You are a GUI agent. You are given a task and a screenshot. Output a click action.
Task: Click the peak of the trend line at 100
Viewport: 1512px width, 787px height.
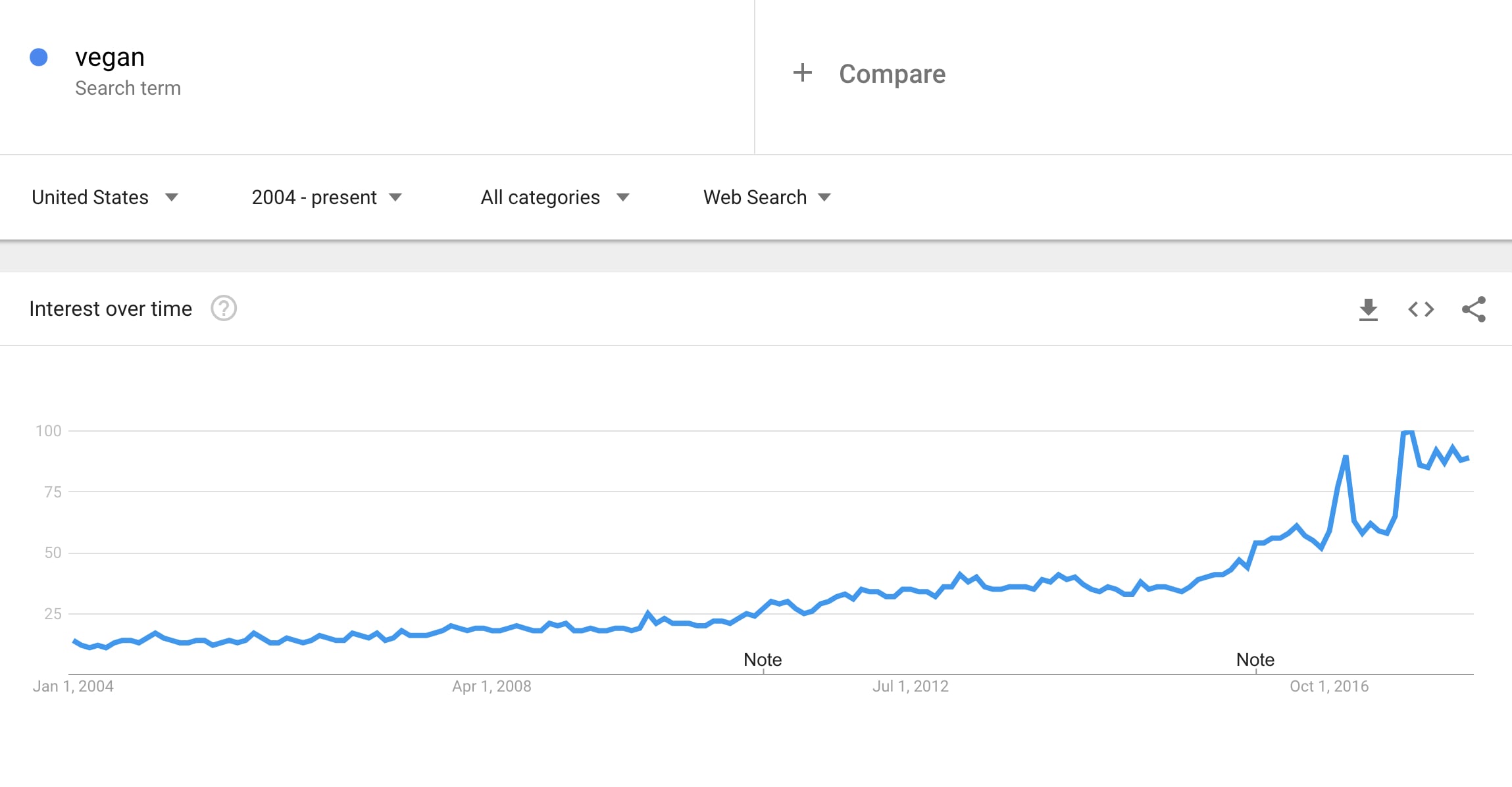(x=1407, y=432)
